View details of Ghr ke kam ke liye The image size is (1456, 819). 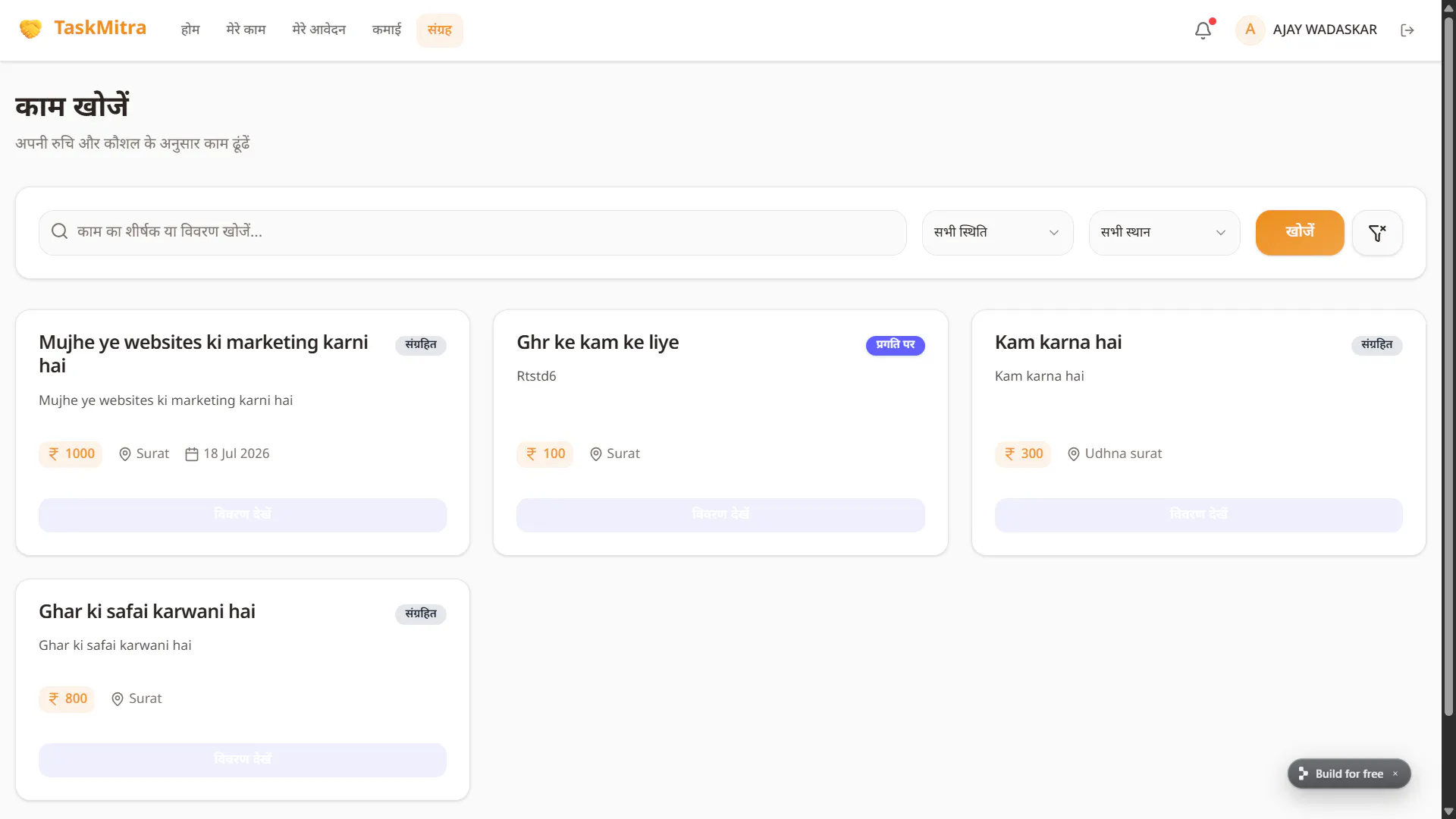(720, 515)
